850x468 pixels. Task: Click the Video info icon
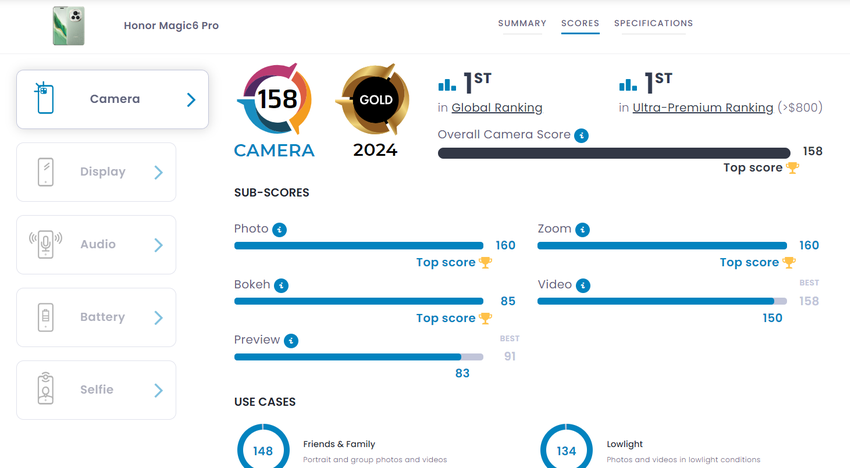(582, 285)
